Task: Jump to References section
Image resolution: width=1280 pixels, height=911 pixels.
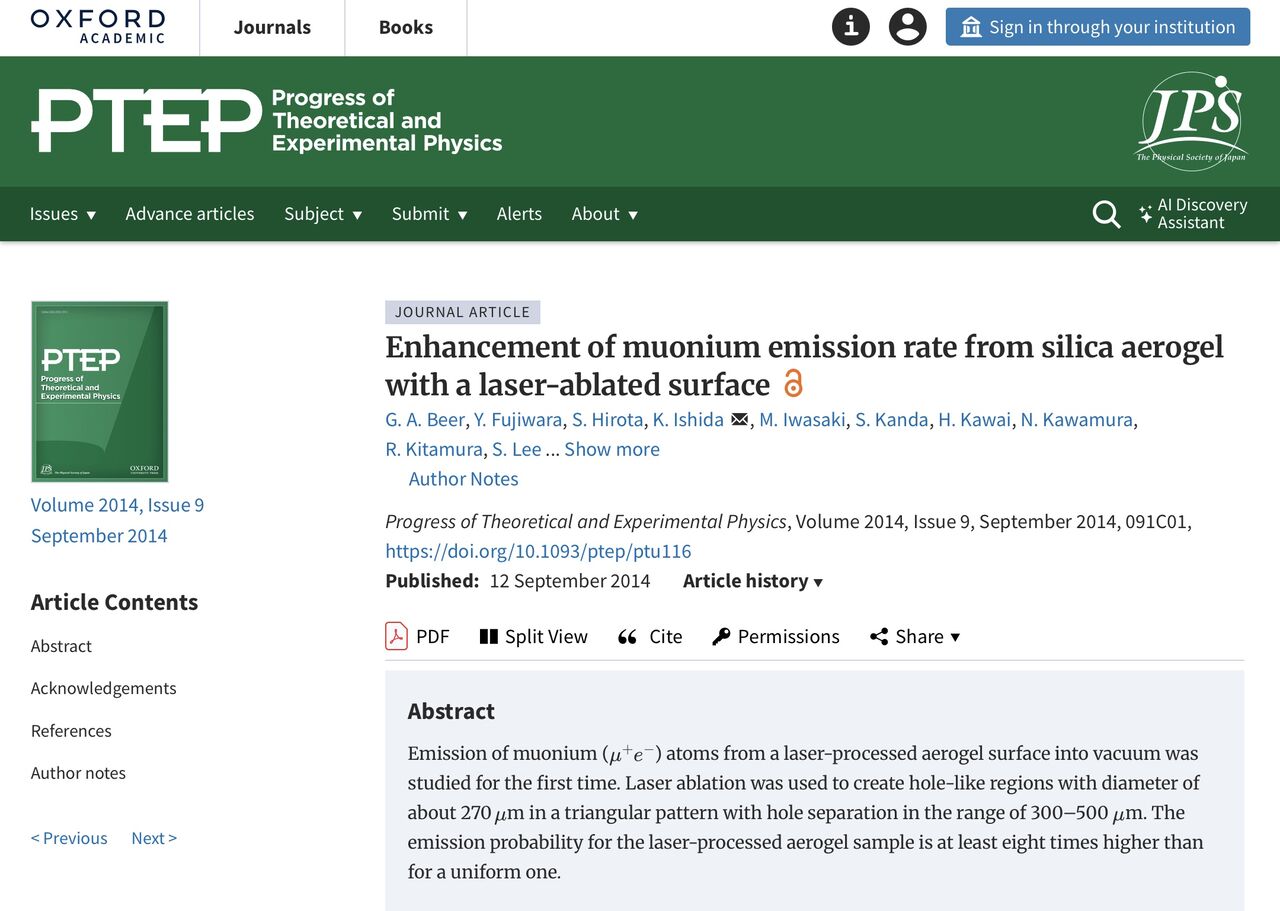Action: 71,731
